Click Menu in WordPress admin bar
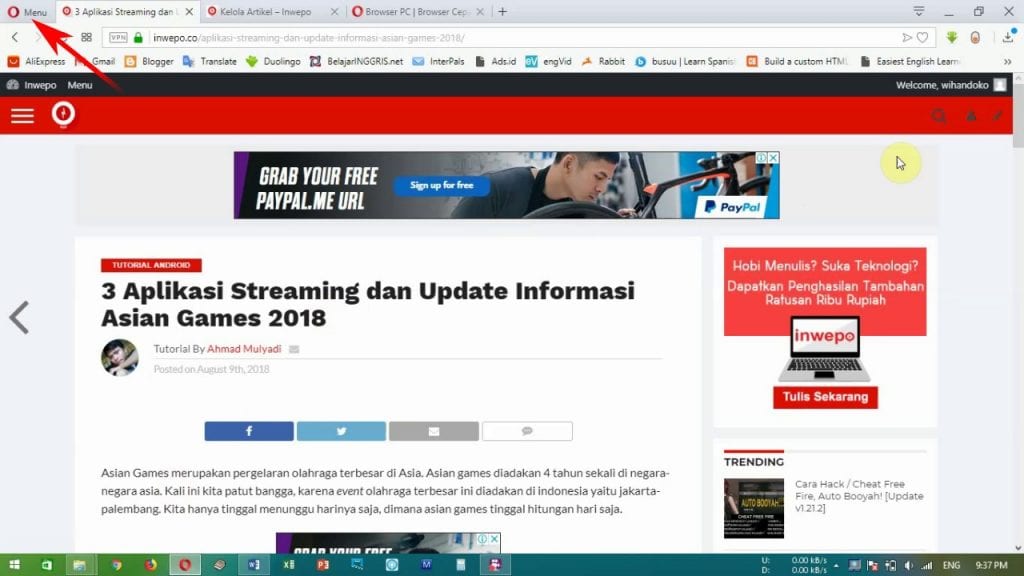Screen dimensions: 1024x576 (x=80, y=85)
